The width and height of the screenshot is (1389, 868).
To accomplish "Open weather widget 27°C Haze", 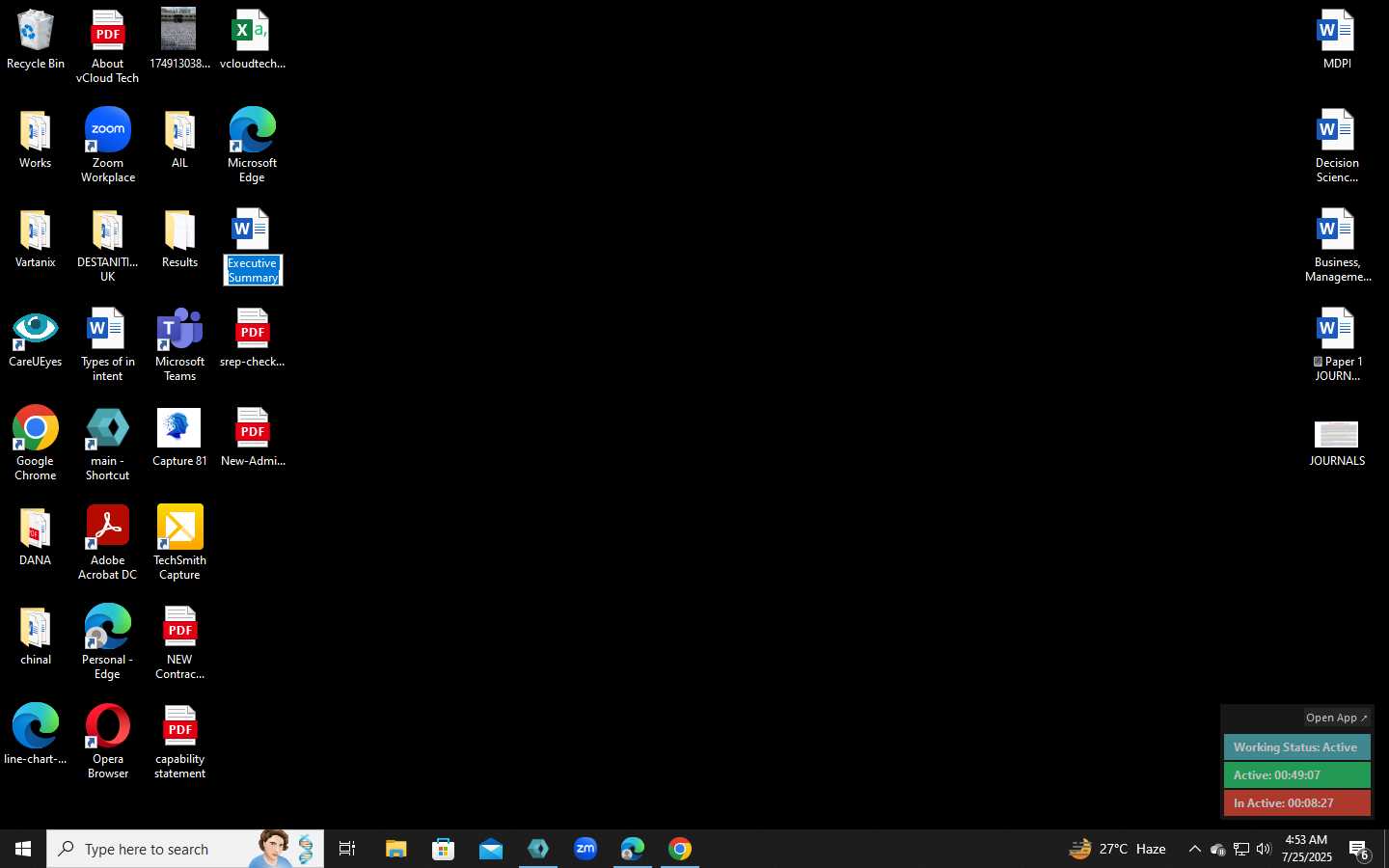I will point(1118,849).
